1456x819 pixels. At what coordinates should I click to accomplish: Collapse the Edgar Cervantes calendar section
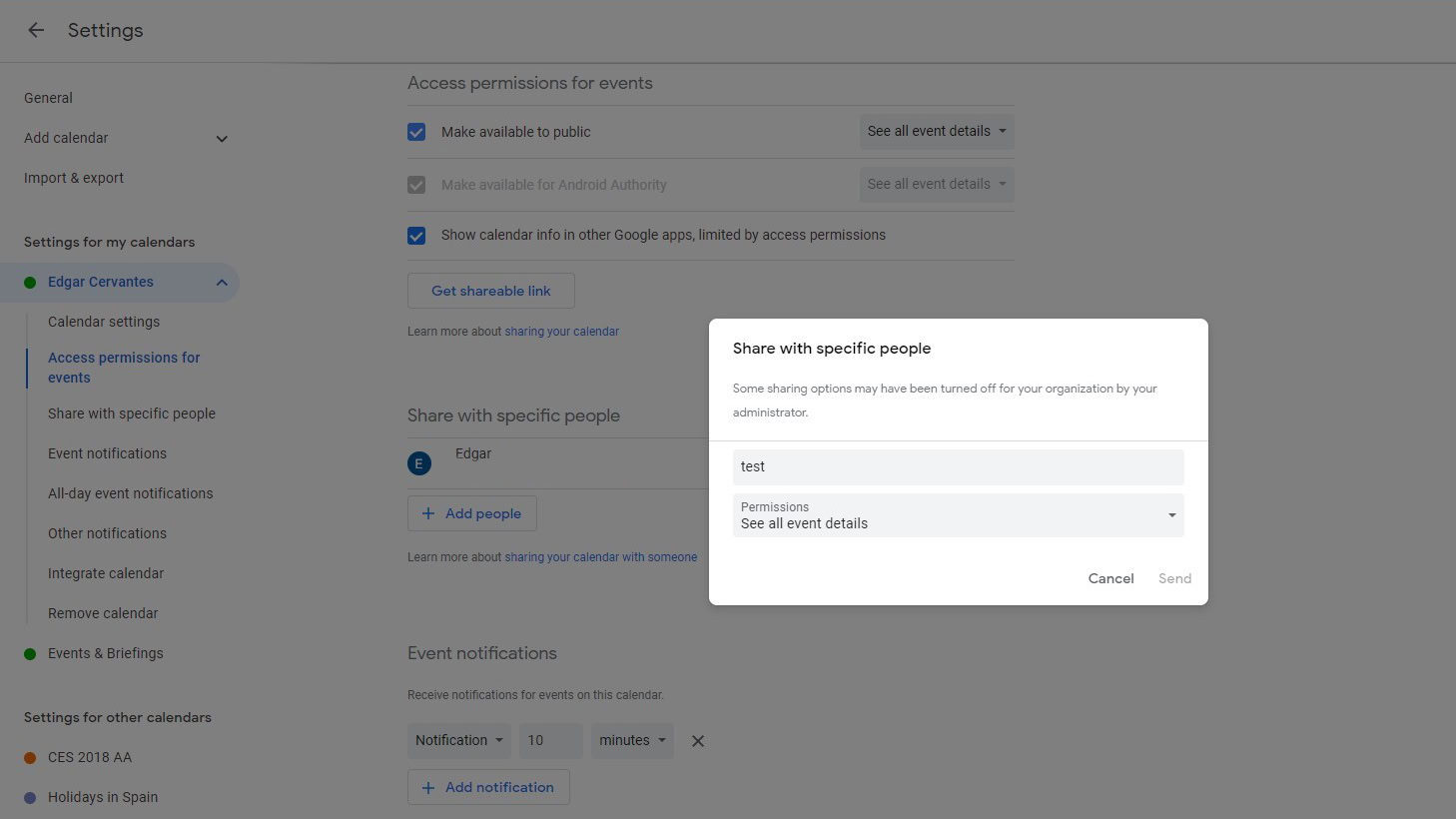coord(222,282)
